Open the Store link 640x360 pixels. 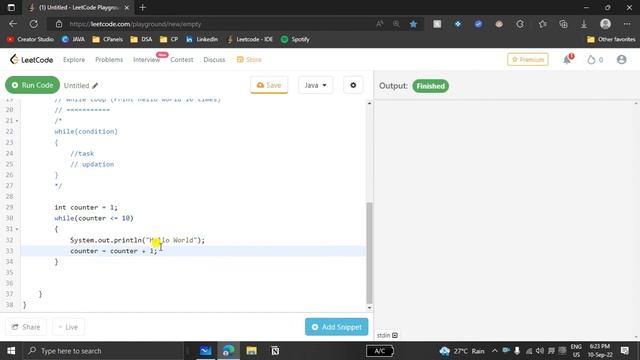[x=249, y=60]
